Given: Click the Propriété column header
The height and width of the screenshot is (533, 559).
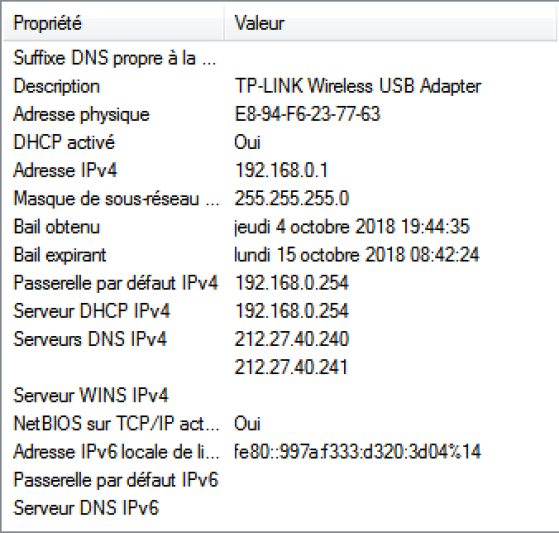Looking at the screenshot, I should pyautogui.click(x=113, y=24).
